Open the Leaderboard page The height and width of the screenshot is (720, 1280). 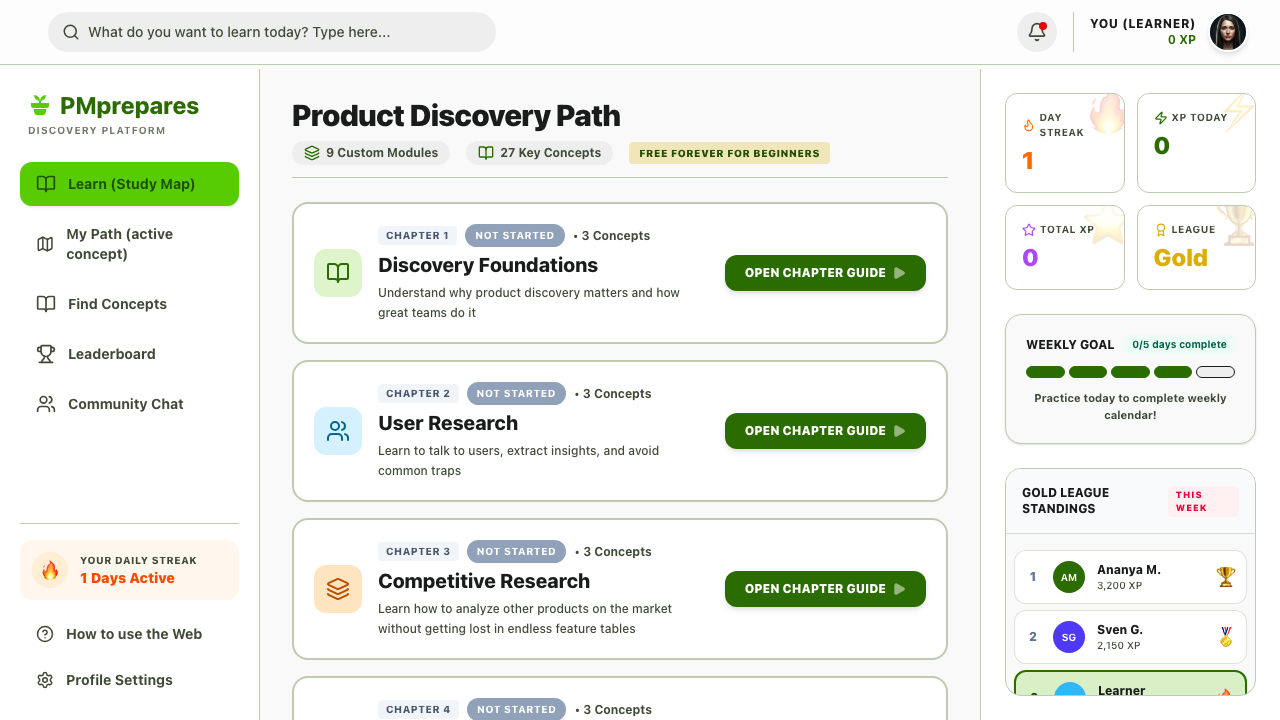[x=129, y=354]
